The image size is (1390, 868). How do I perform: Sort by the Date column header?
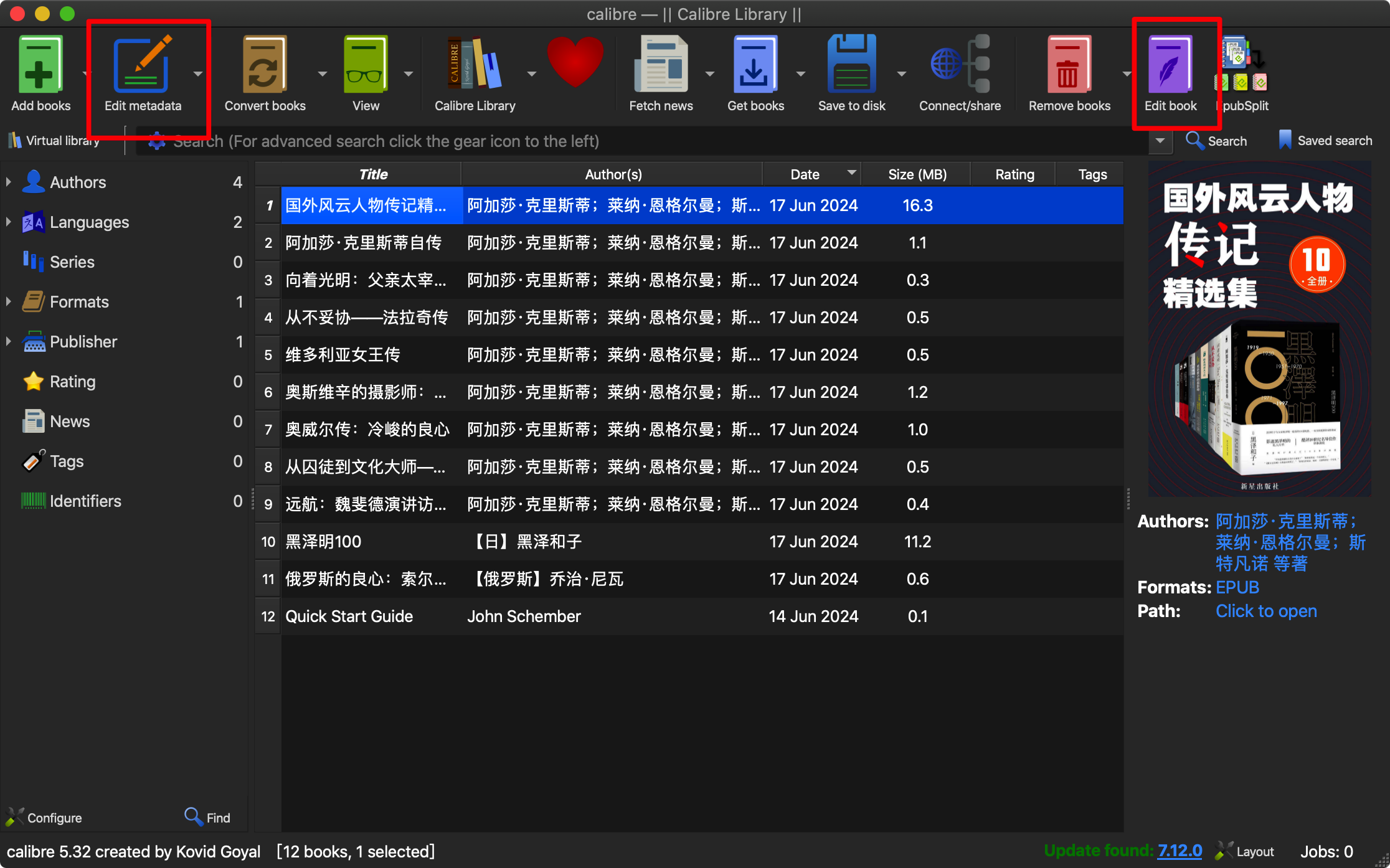[x=805, y=174]
